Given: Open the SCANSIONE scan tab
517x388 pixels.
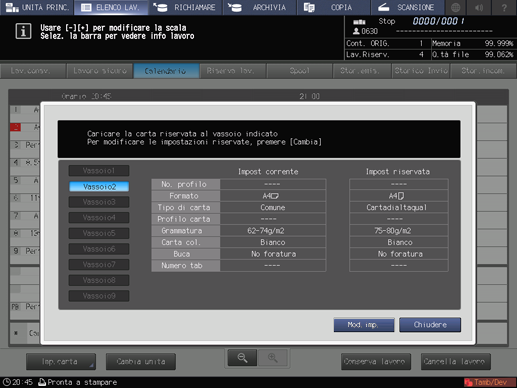Looking at the screenshot, I should pos(407,7).
